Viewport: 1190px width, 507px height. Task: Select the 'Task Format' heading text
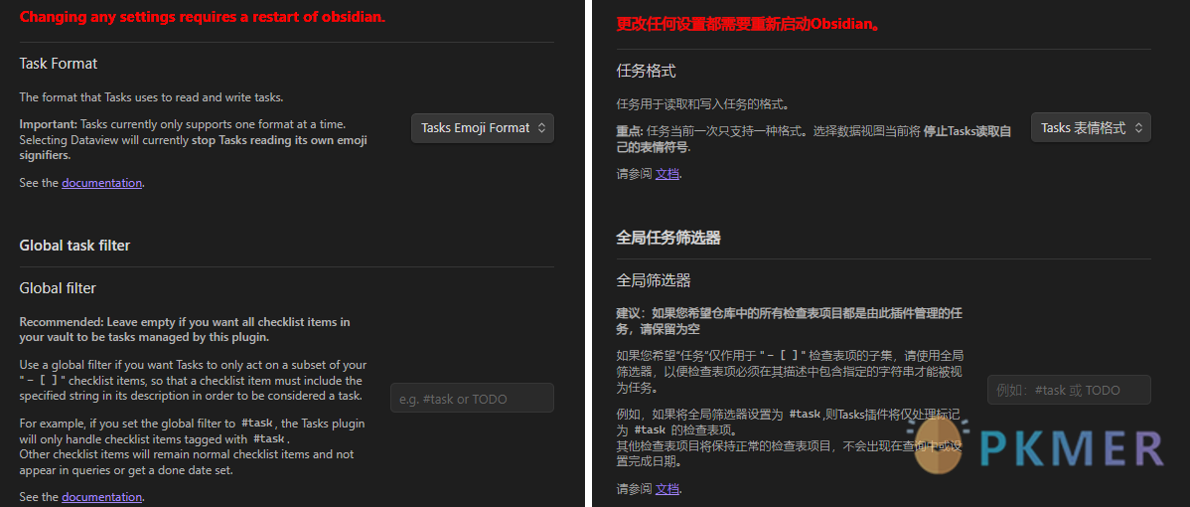58,64
